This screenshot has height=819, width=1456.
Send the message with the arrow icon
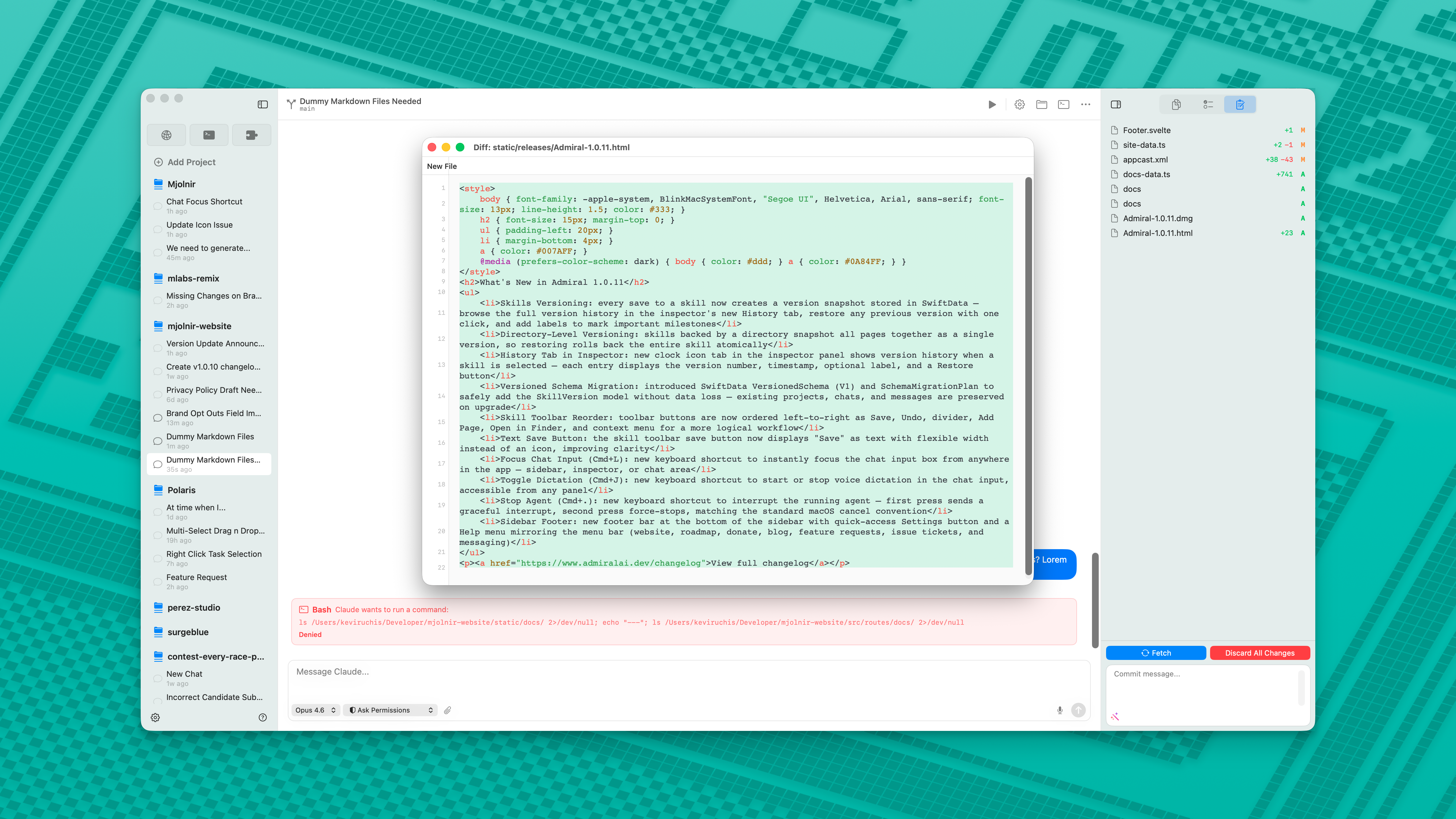(1078, 710)
